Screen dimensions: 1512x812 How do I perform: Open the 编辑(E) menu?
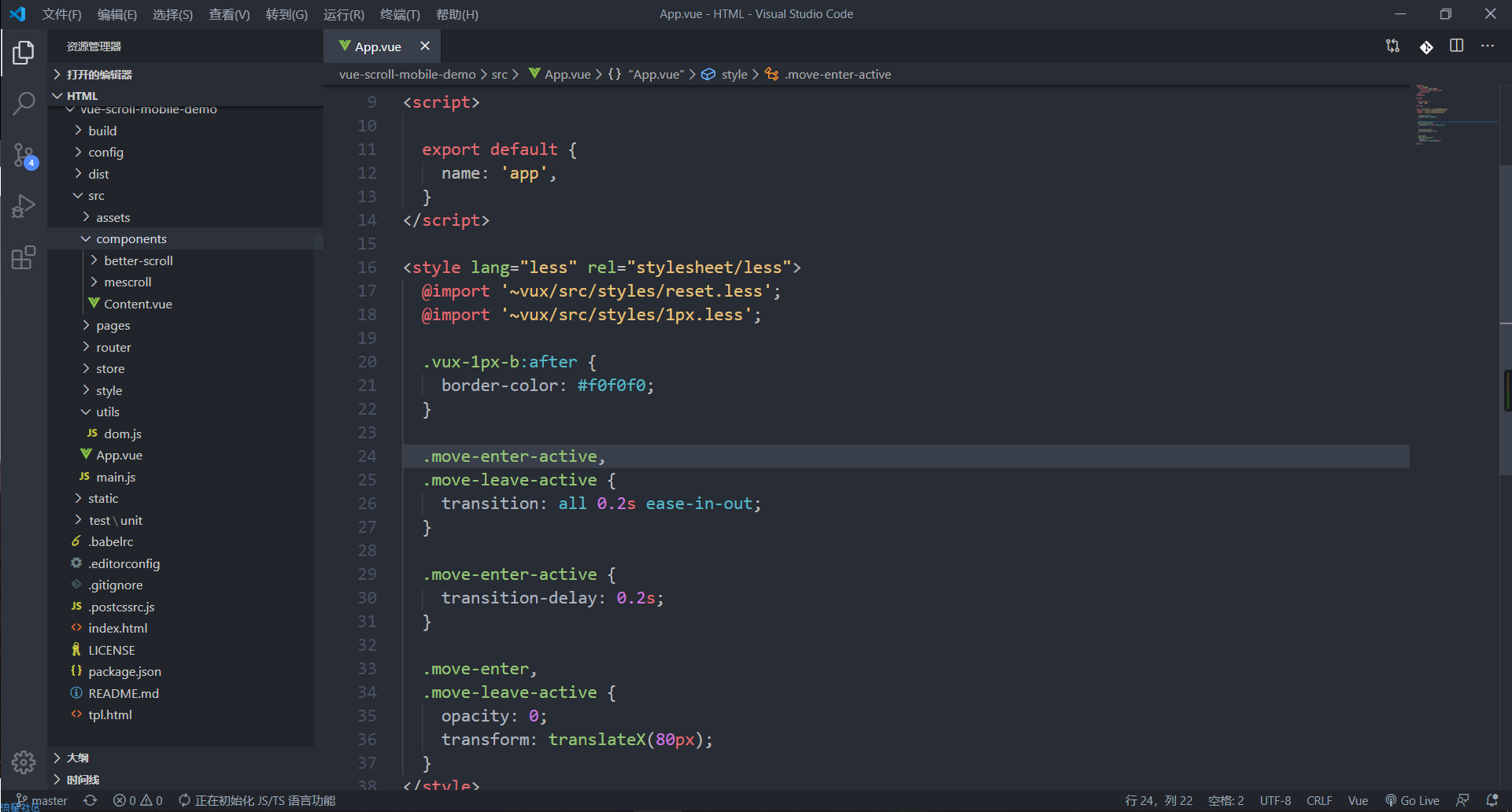(116, 14)
